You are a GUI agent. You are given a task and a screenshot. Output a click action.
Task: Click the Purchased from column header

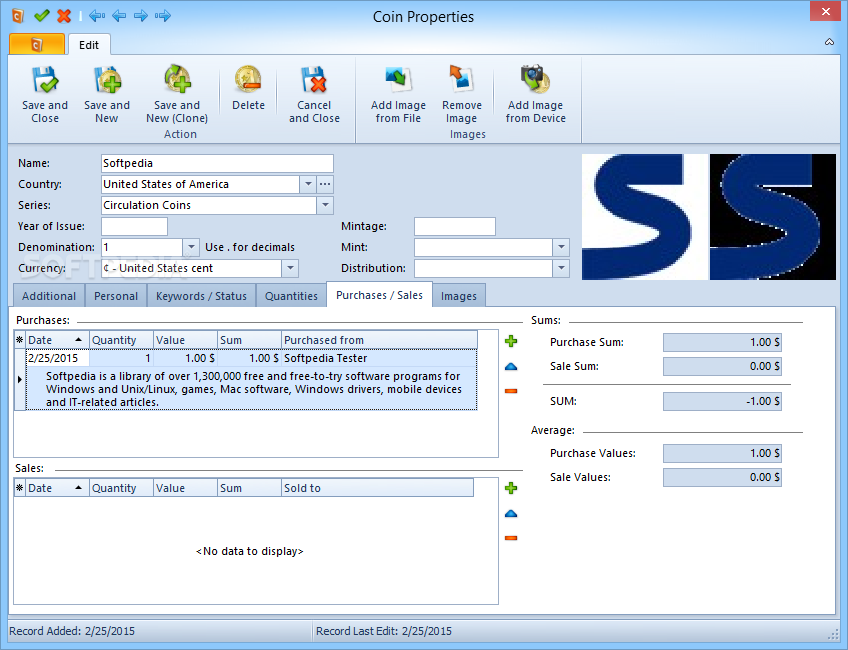tap(380, 340)
